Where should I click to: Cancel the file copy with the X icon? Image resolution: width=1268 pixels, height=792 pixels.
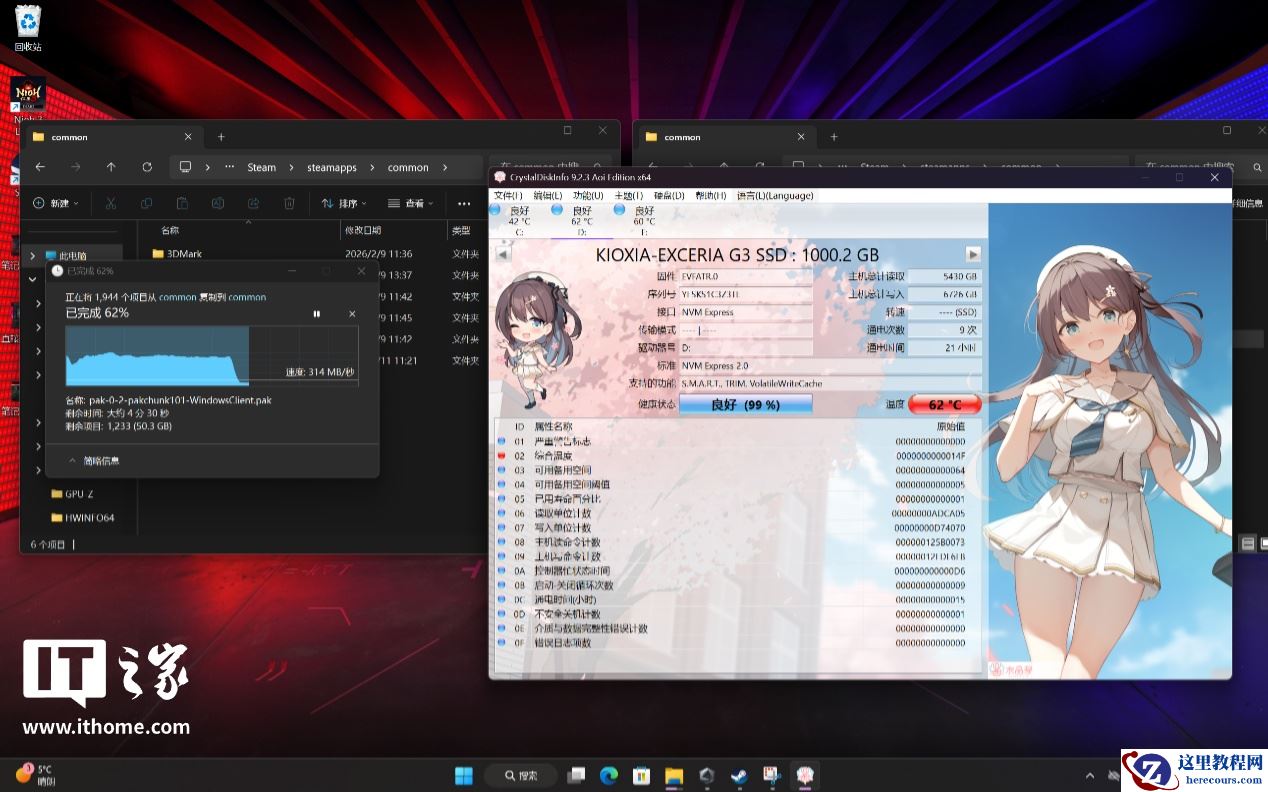(352, 314)
